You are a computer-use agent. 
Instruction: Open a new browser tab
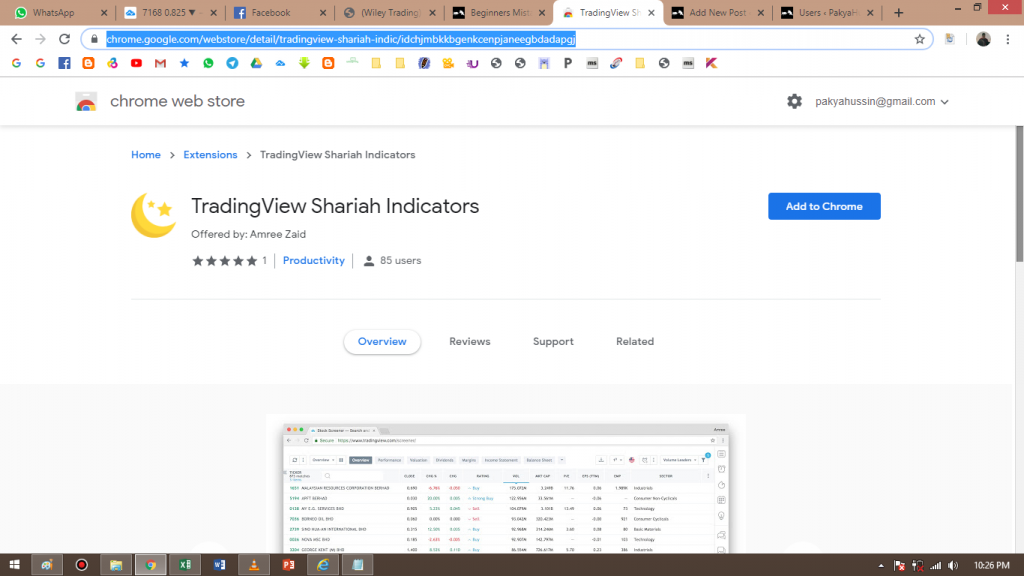[899, 12]
